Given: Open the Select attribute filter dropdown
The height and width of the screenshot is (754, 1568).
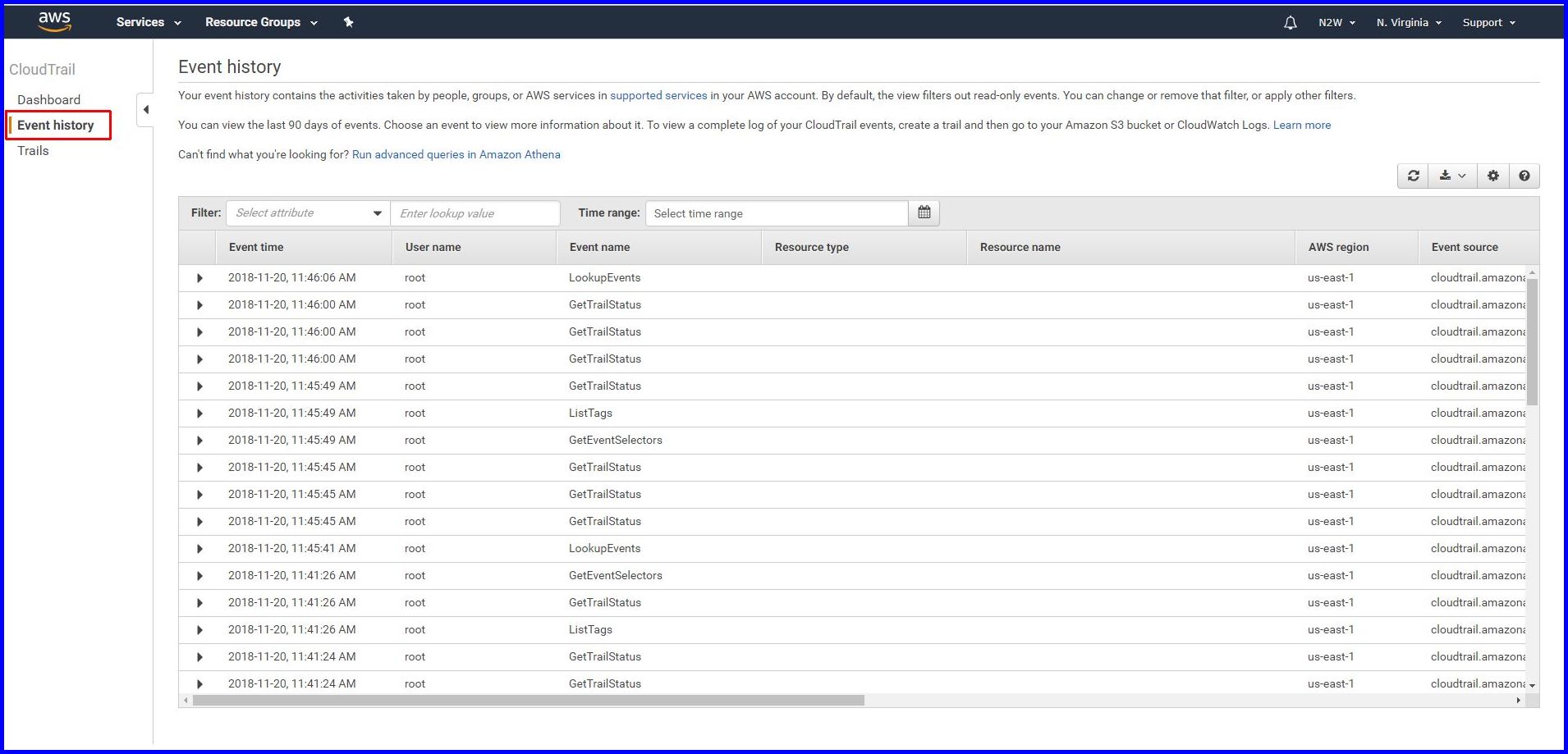Looking at the screenshot, I should 308,213.
